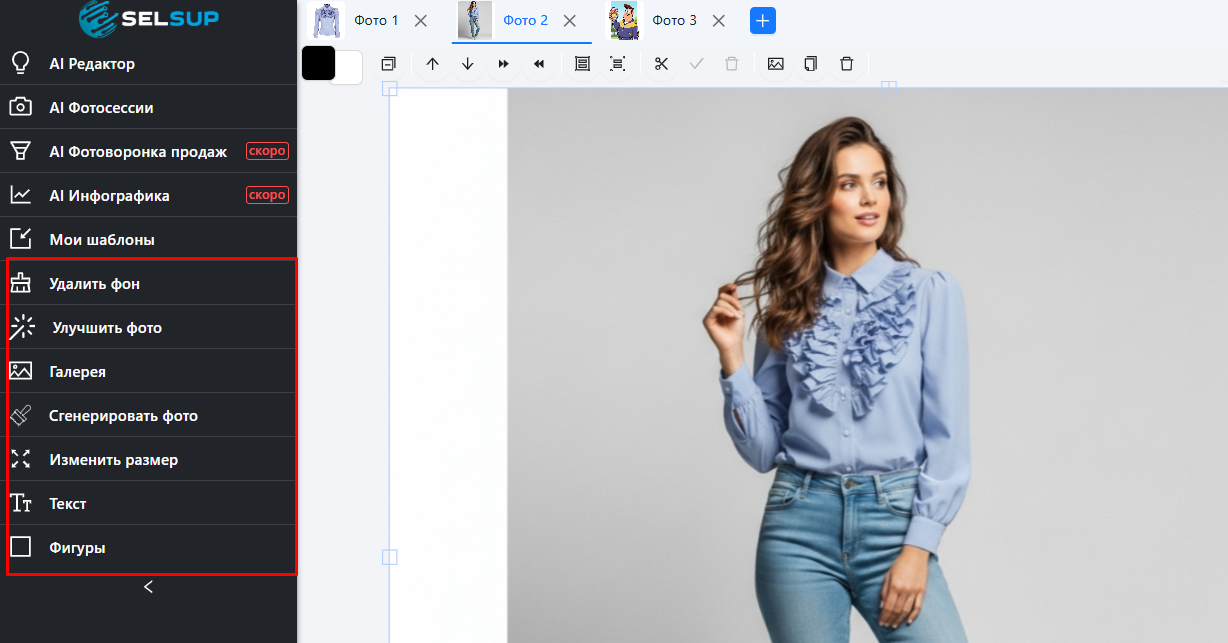1228x643 pixels.
Task: Click the image icon in toolbar
Action: click(775, 64)
